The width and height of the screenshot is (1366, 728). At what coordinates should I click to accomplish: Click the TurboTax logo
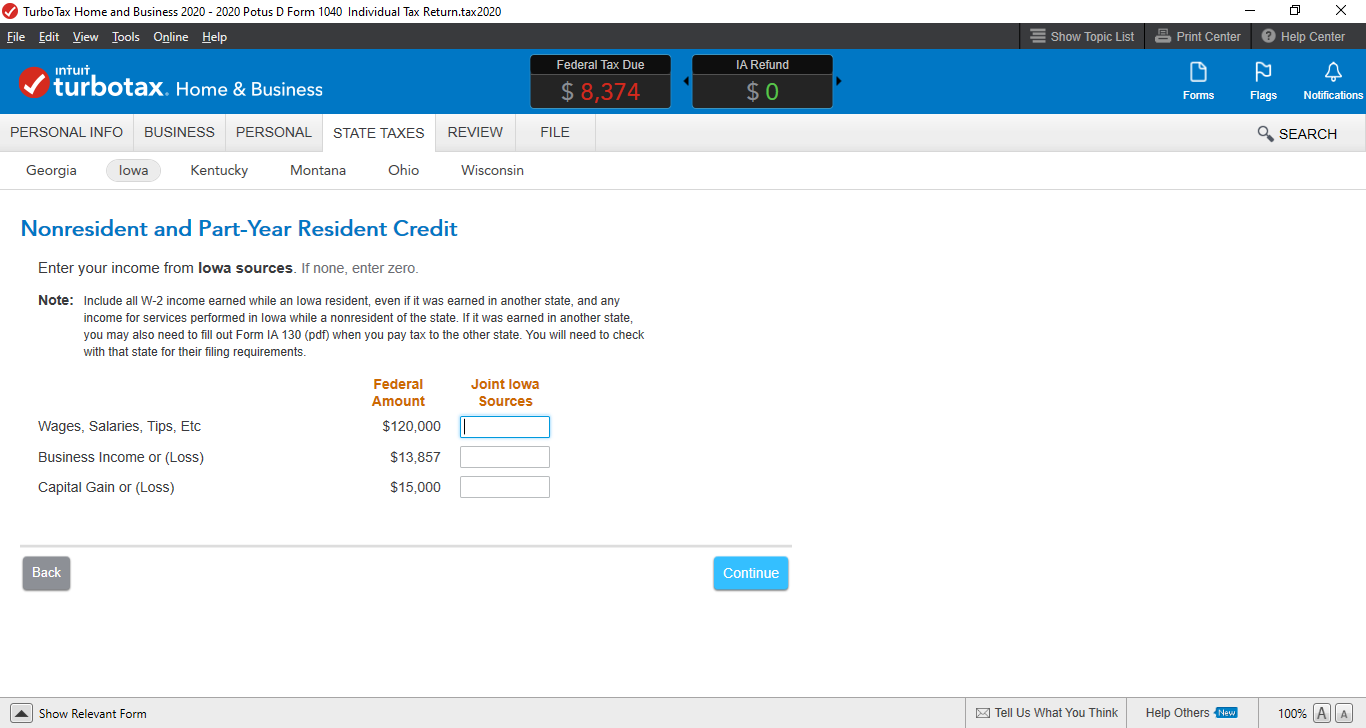click(x=170, y=82)
